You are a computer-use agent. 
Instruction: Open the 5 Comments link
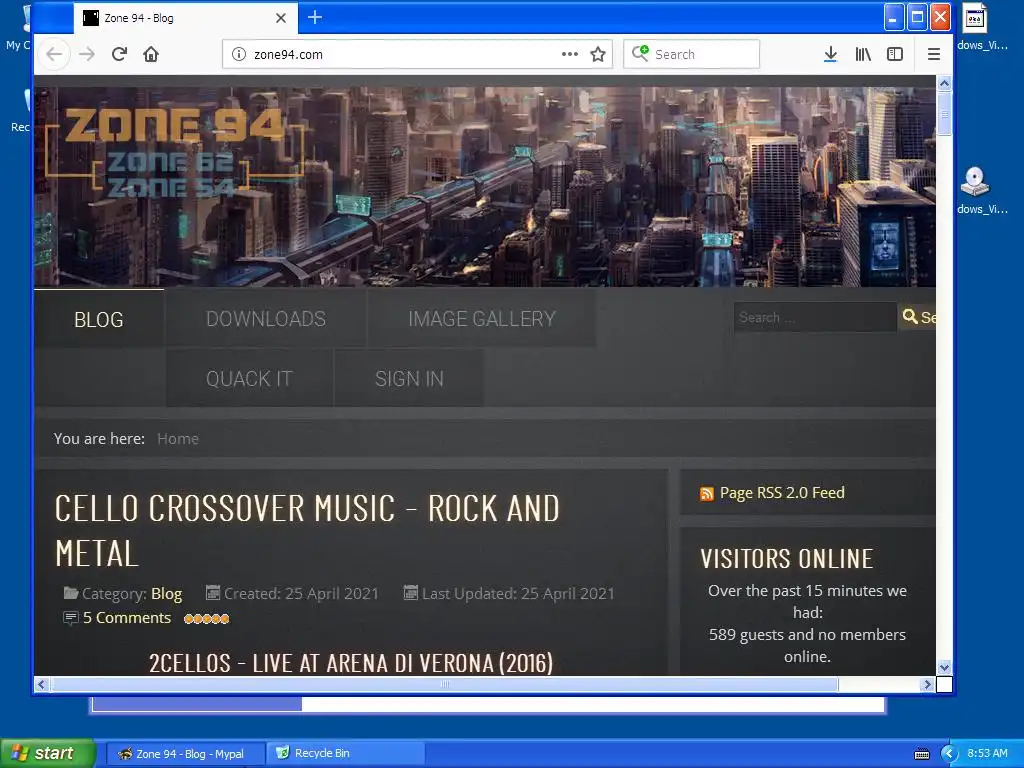coord(127,618)
